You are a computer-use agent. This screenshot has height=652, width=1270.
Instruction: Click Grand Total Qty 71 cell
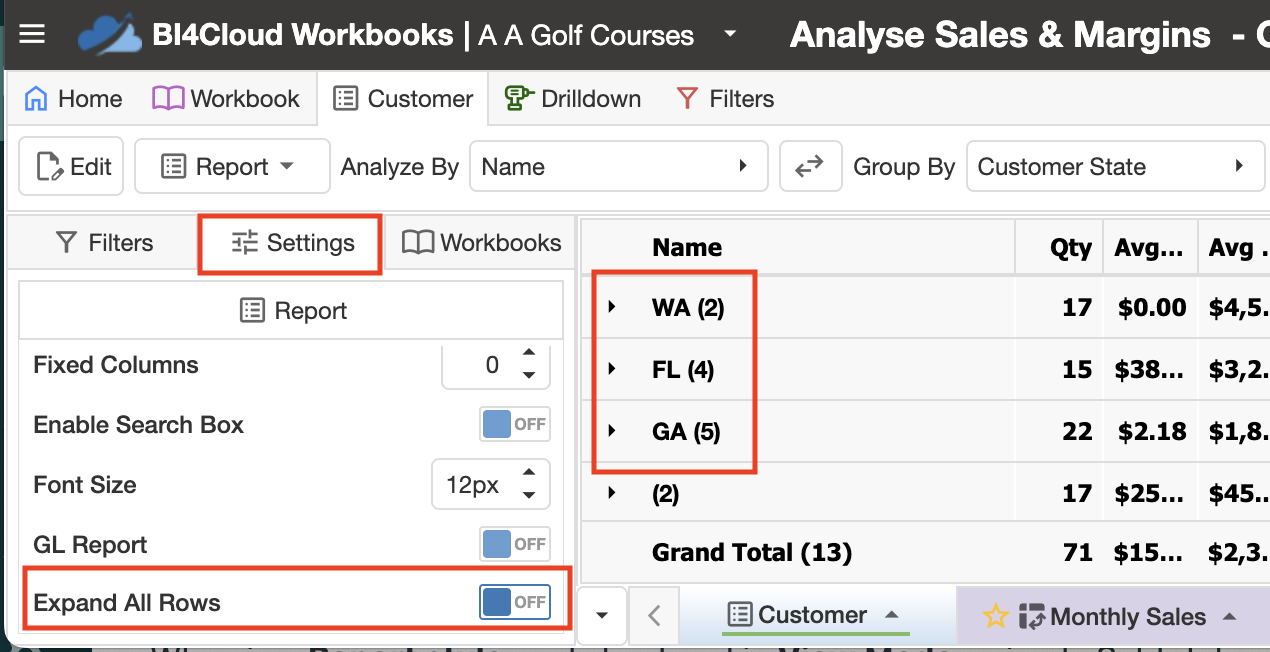coord(1077,552)
